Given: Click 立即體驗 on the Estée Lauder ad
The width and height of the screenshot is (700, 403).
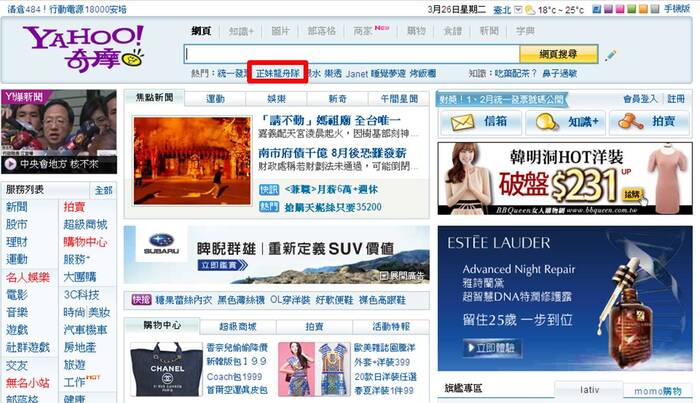Looking at the screenshot, I should (492, 348).
